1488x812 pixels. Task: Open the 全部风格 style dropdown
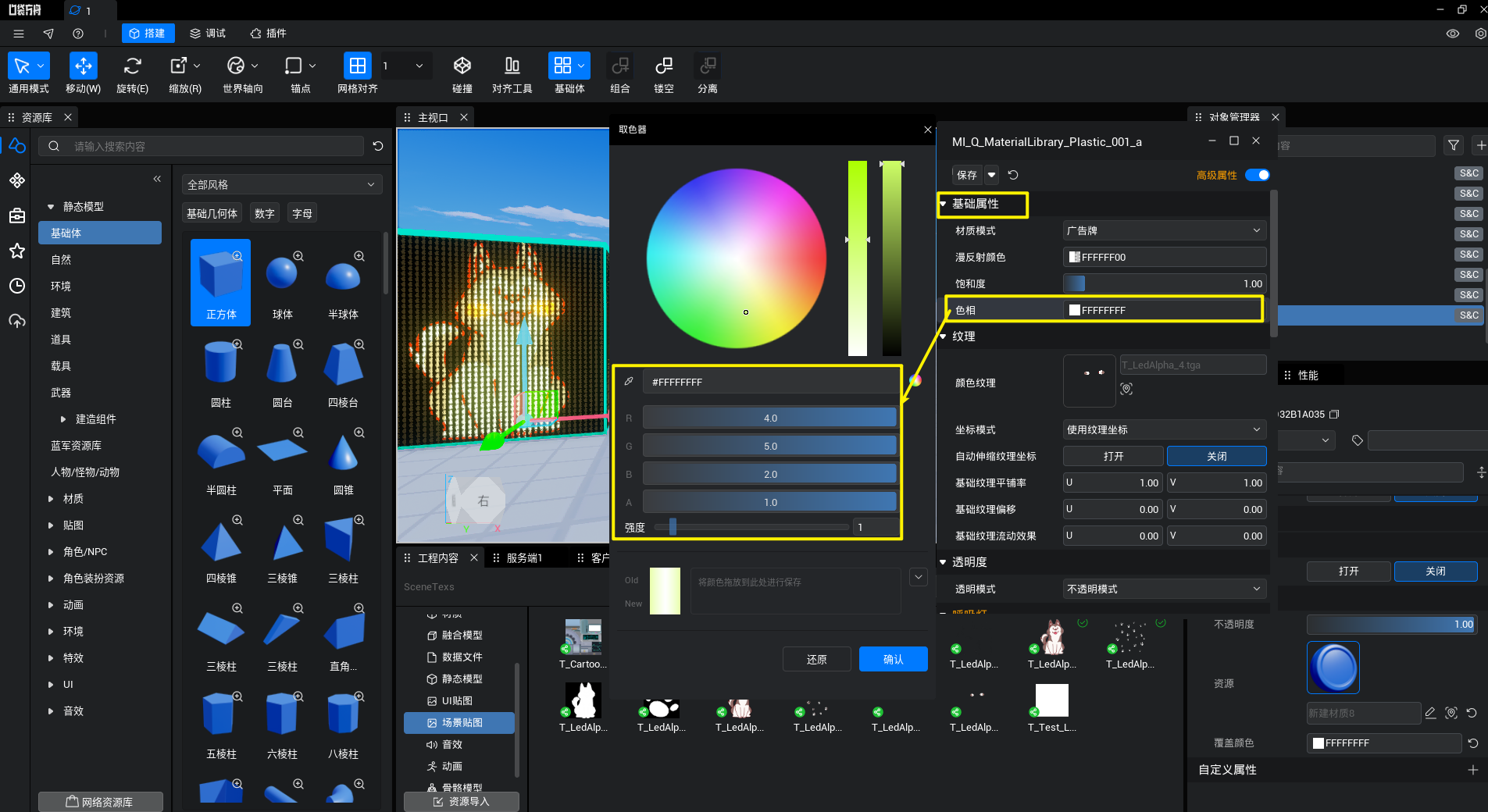tap(281, 184)
